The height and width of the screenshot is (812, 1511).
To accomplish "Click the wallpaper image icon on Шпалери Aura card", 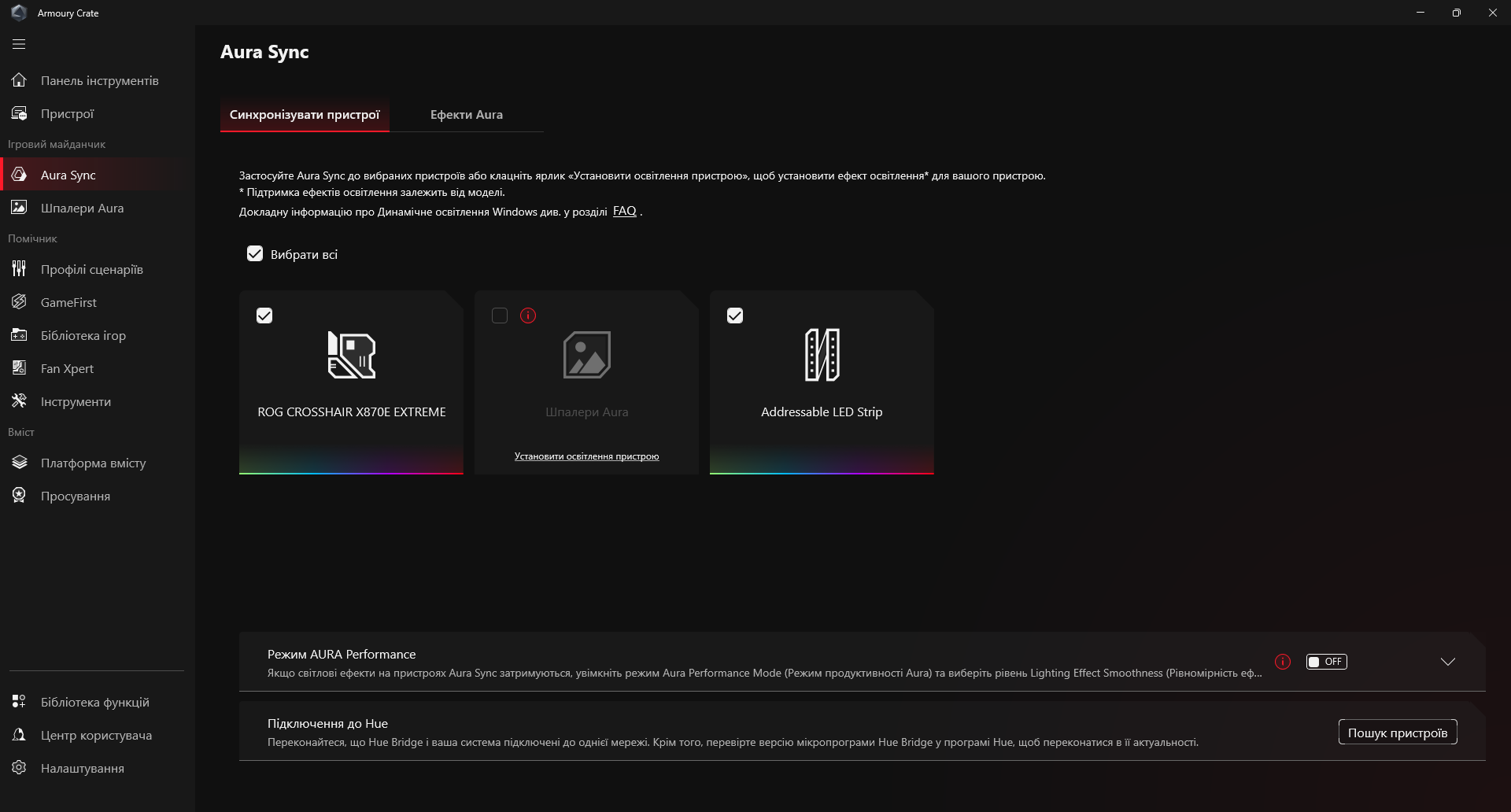I will coord(586,355).
